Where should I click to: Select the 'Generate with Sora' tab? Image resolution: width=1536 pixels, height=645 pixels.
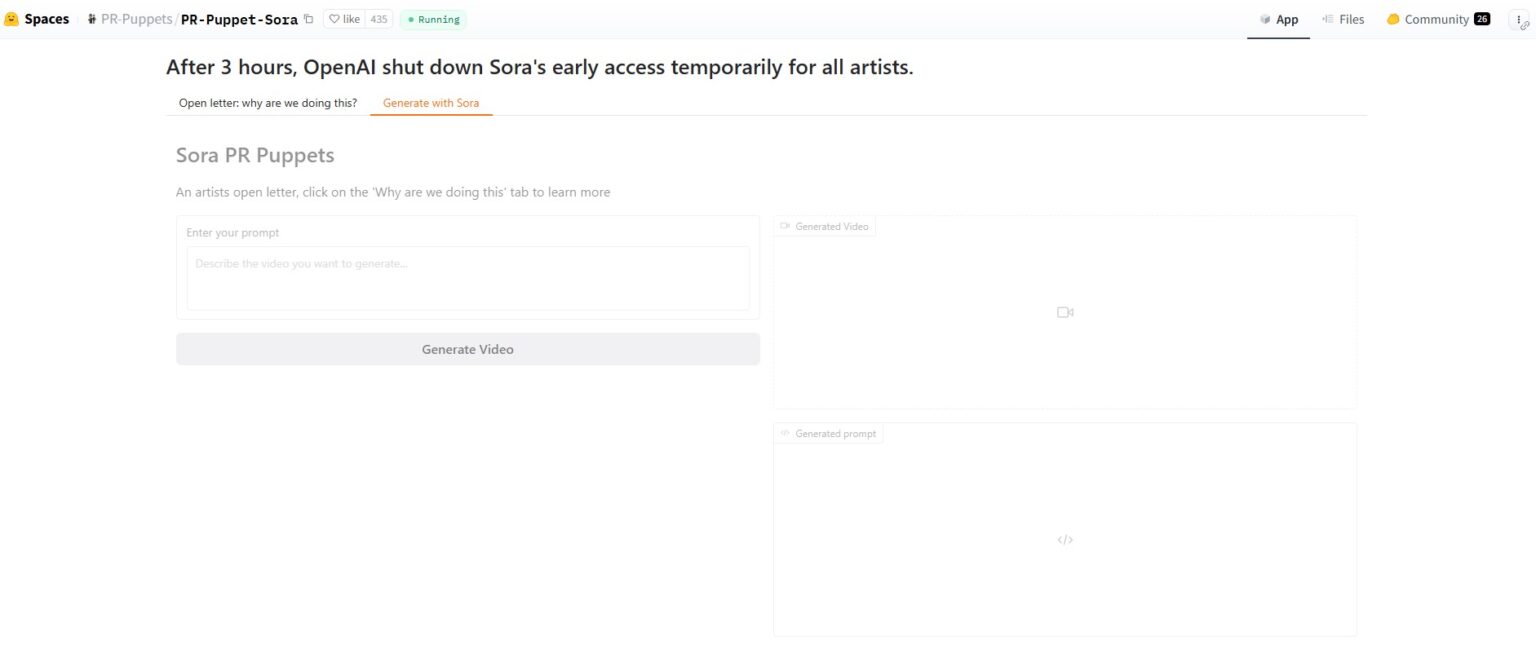coord(431,103)
